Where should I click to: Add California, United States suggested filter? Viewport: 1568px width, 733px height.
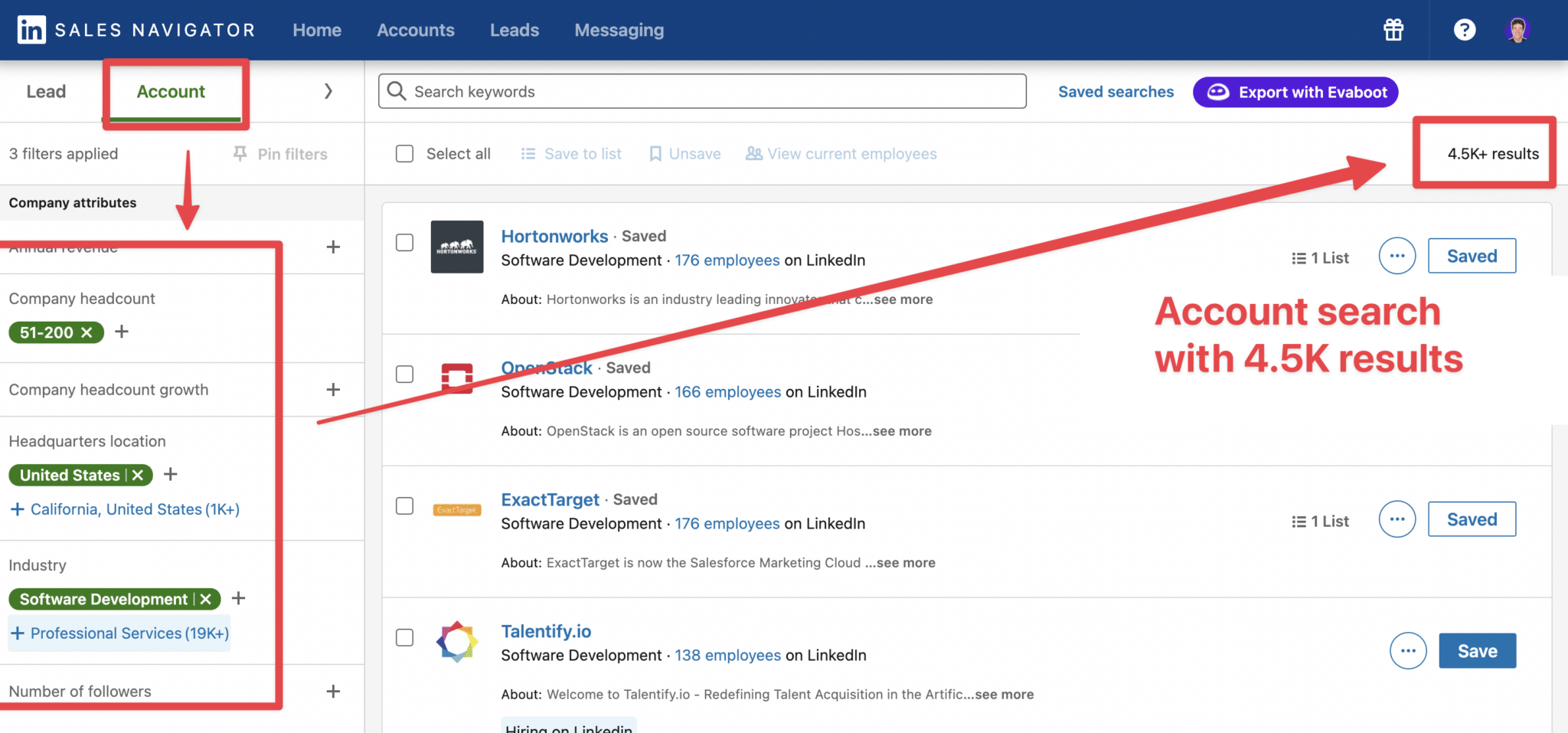125,509
